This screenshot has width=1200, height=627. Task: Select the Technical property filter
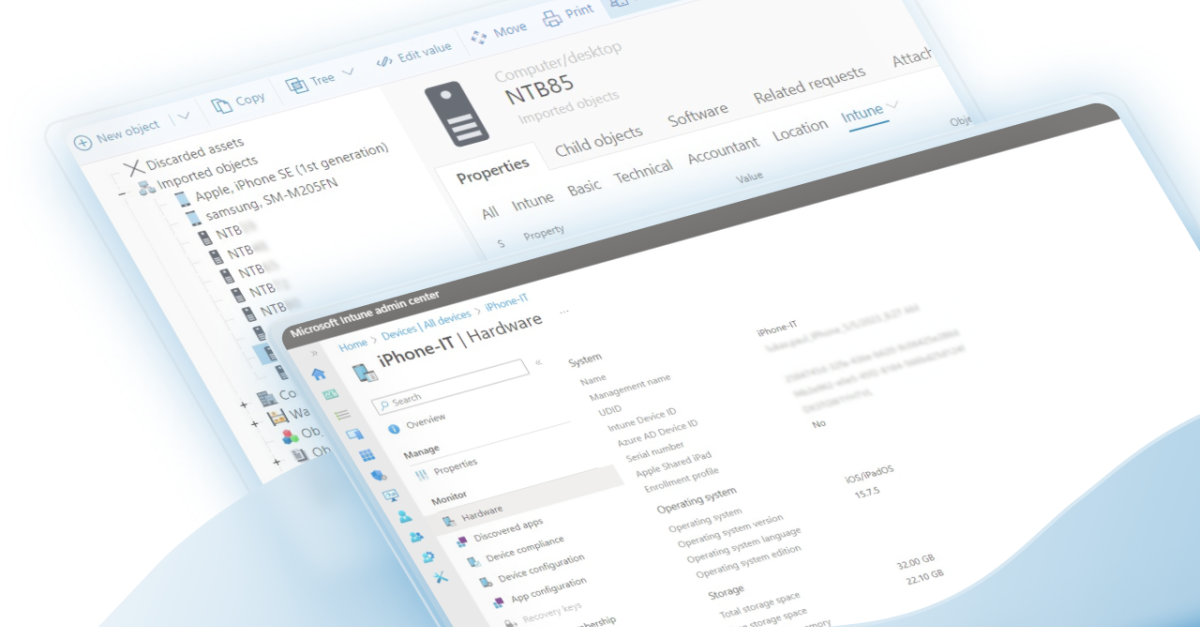643,172
